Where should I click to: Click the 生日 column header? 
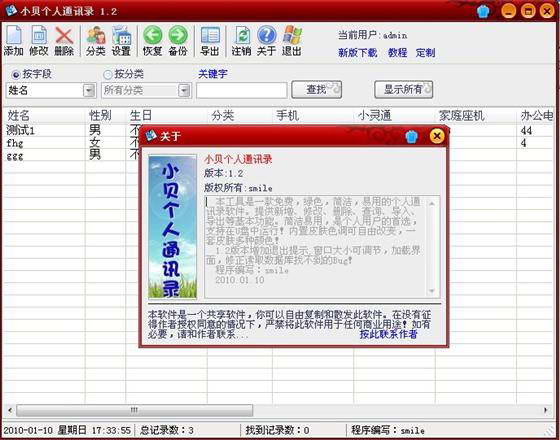[x=166, y=116]
